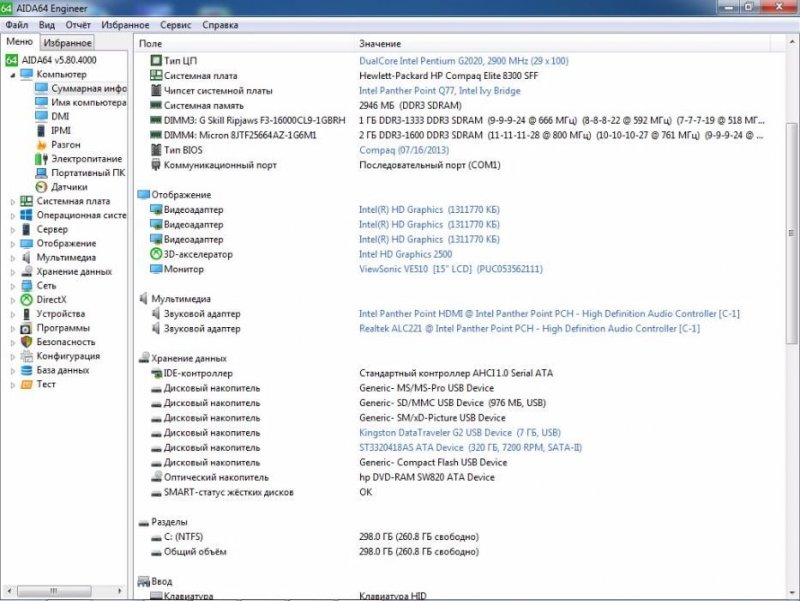The width and height of the screenshot is (800, 601).
Task: Expand the Системная плата tree node
Action: tap(13, 201)
